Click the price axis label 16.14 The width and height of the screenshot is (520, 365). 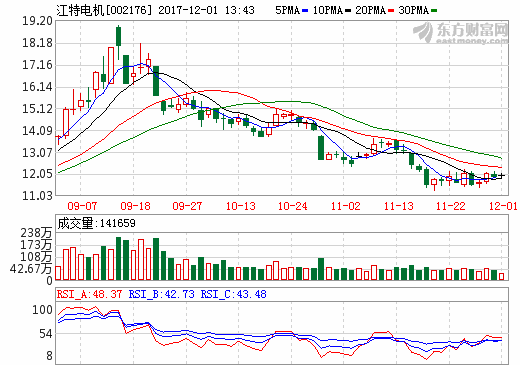coord(37,87)
